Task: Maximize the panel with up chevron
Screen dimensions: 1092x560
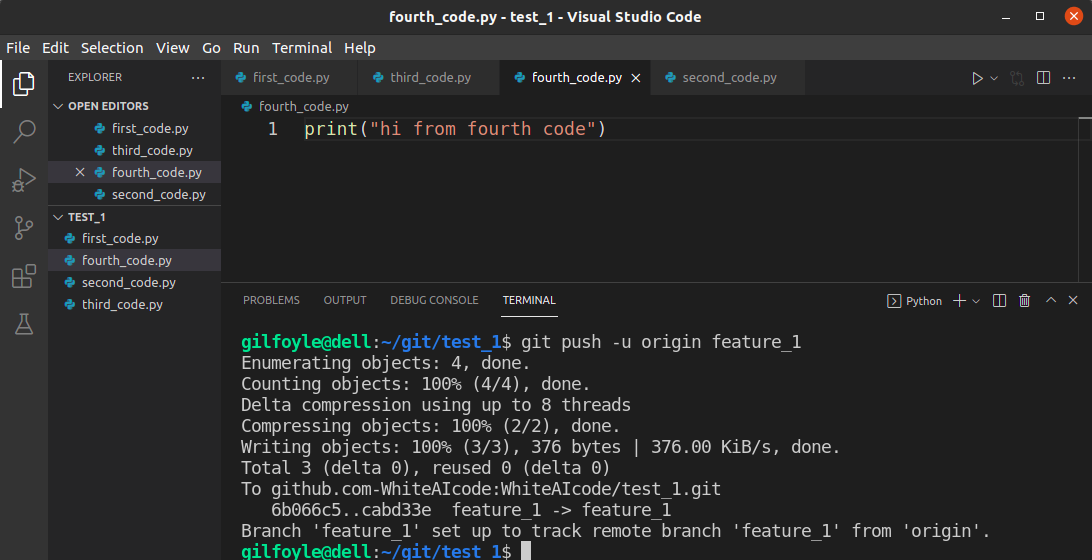Action: click(x=1051, y=300)
